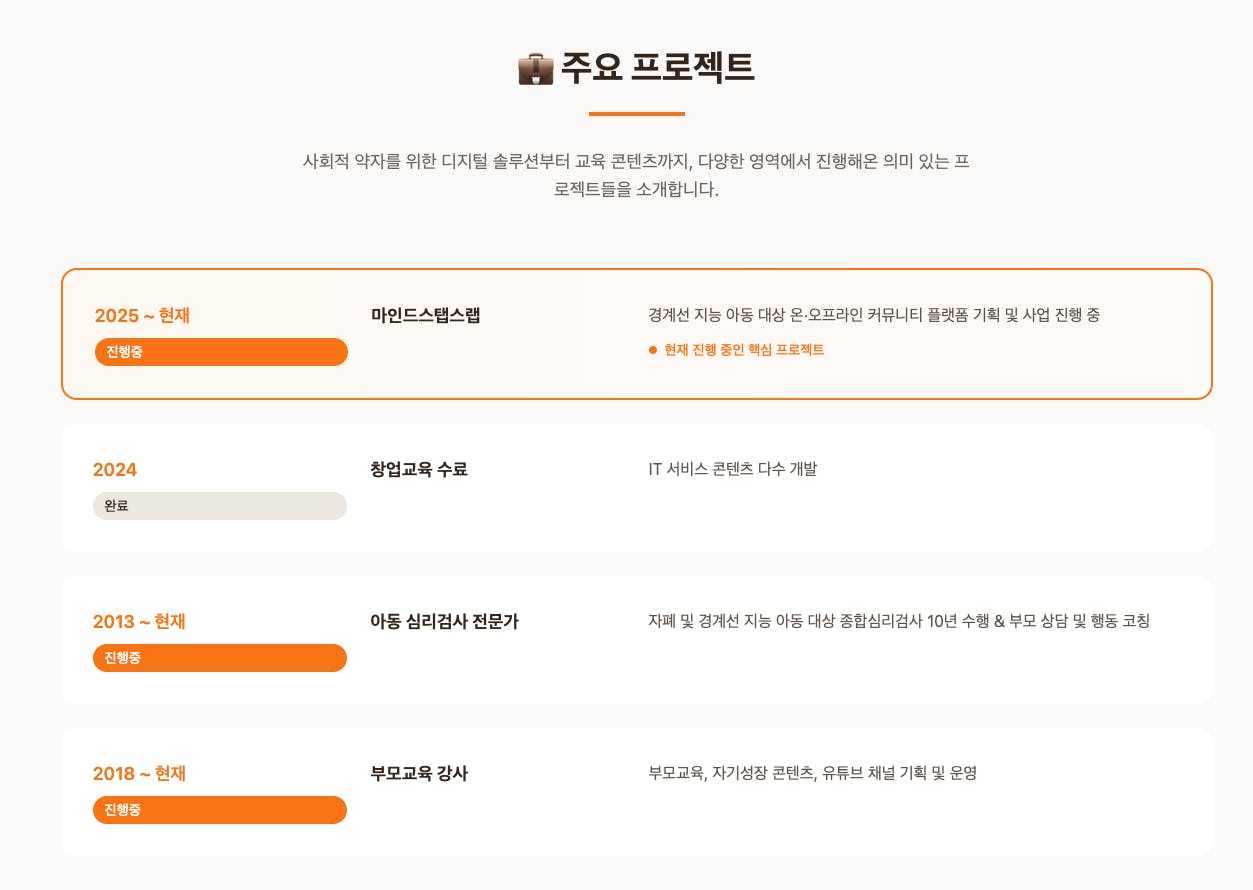Screen dimensions: 1253x890
Task: Open the 부모교육 강사 project title
Action: coord(418,774)
